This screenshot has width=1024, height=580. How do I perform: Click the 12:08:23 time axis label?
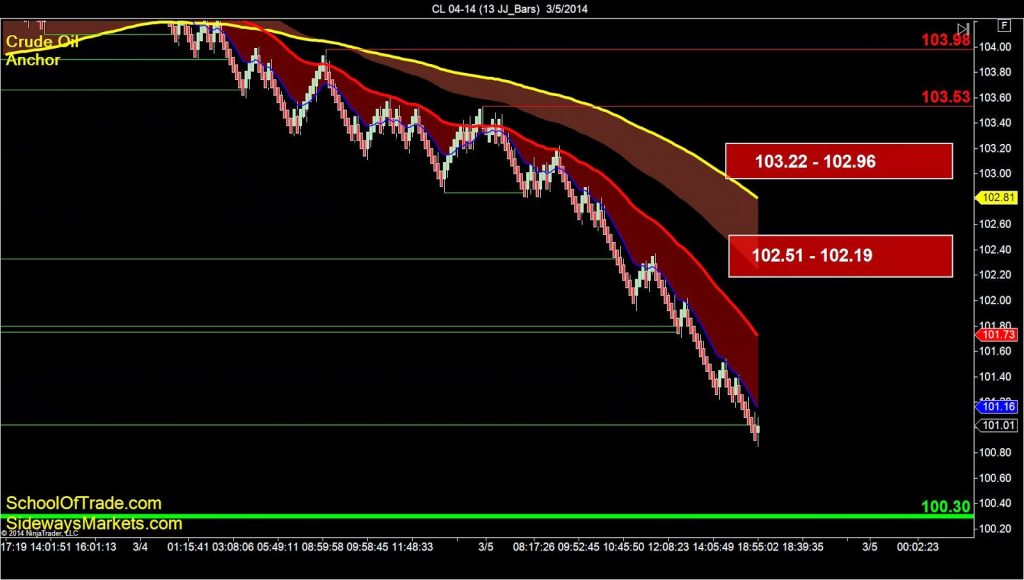click(668, 546)
